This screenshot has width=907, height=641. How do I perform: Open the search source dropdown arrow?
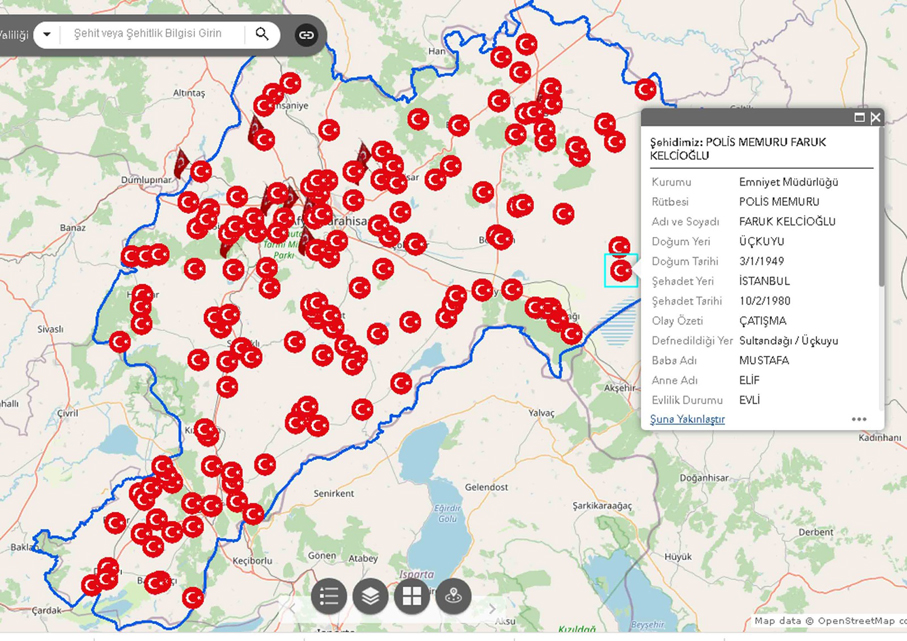(x=47, y=35)
